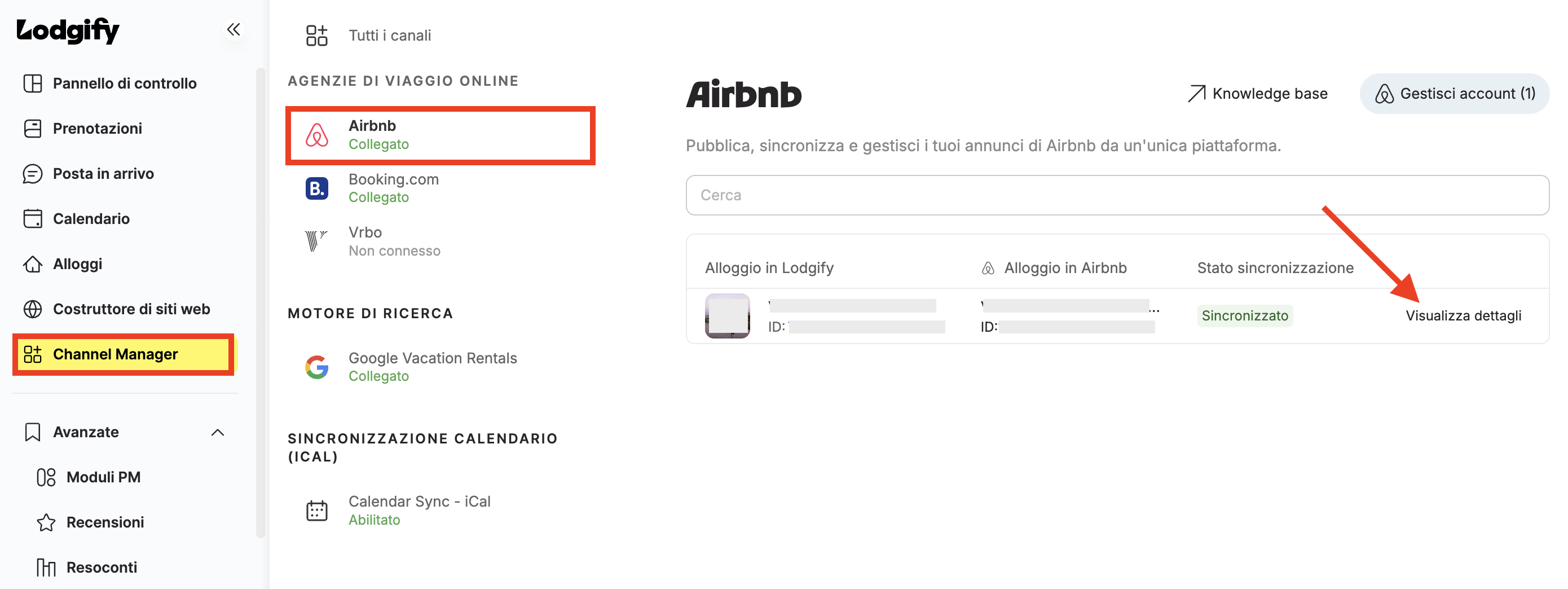Select Airbnb channel in list
This screenshot has height=589, width=1568.
tap(440, 135)
